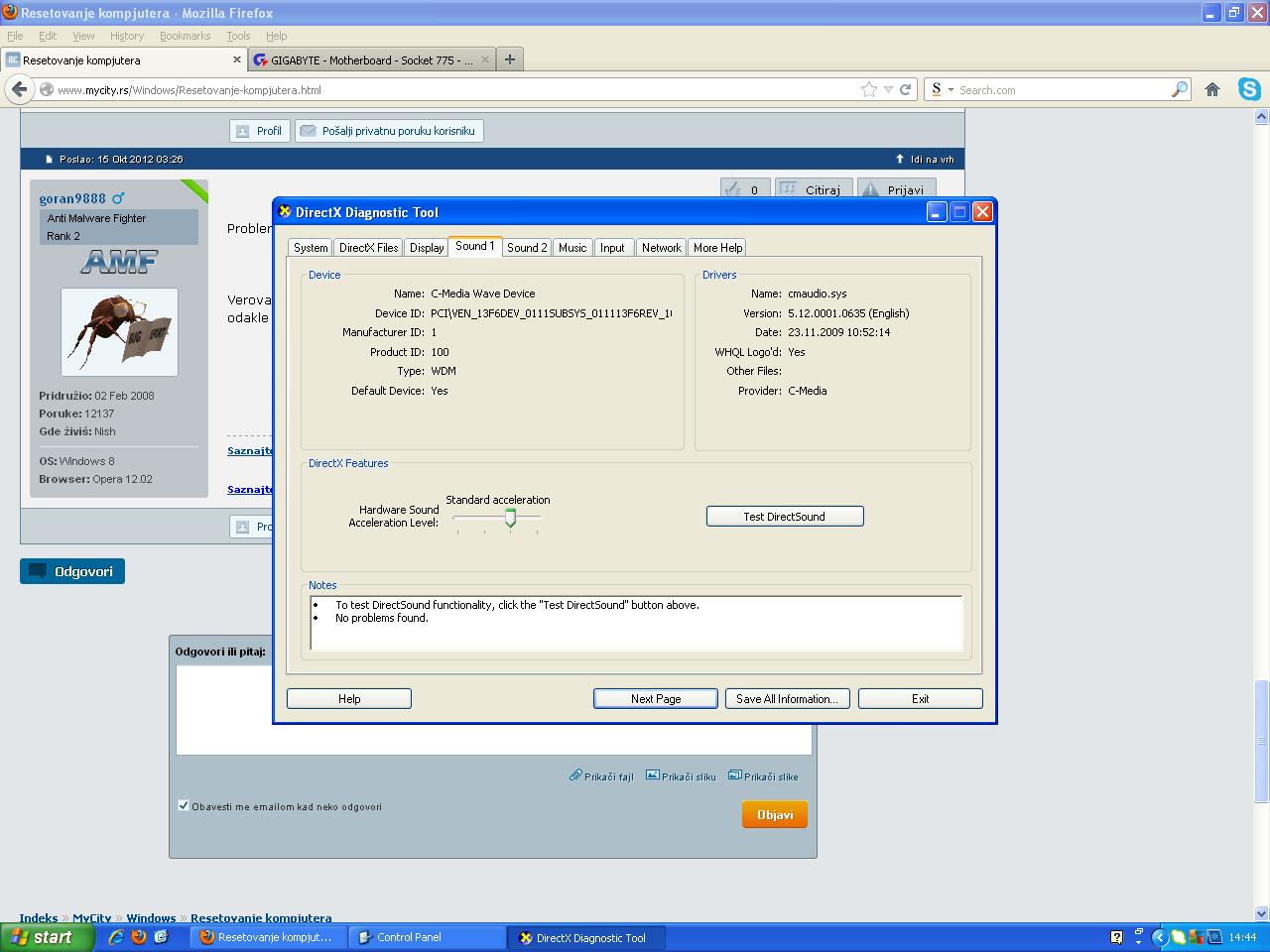1270x952 pixels.
Task: Switch to the DirectX Files tab
Action: click(368, 248)
